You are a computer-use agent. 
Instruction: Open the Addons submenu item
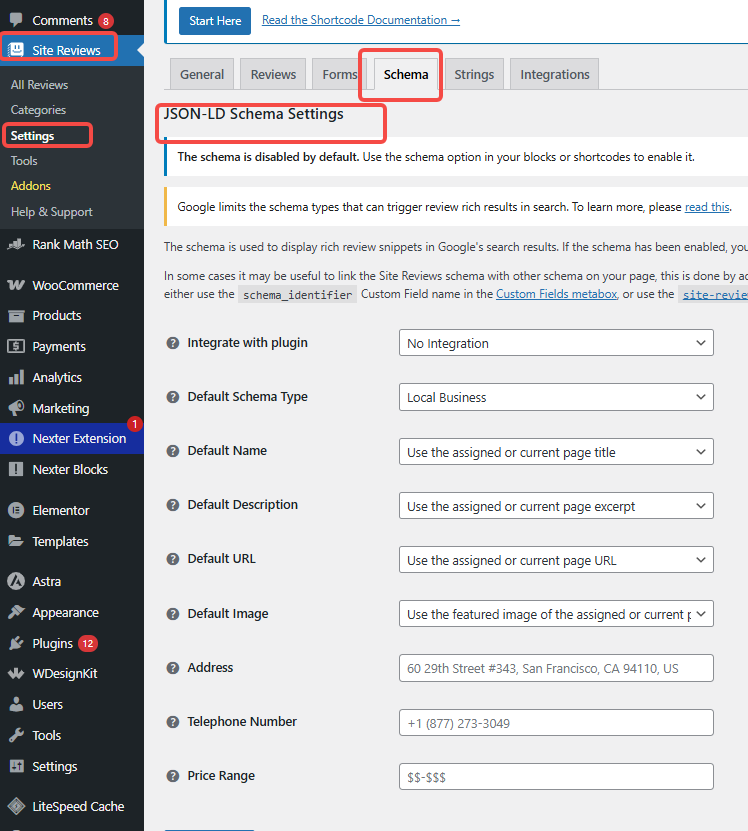[31, 186]
